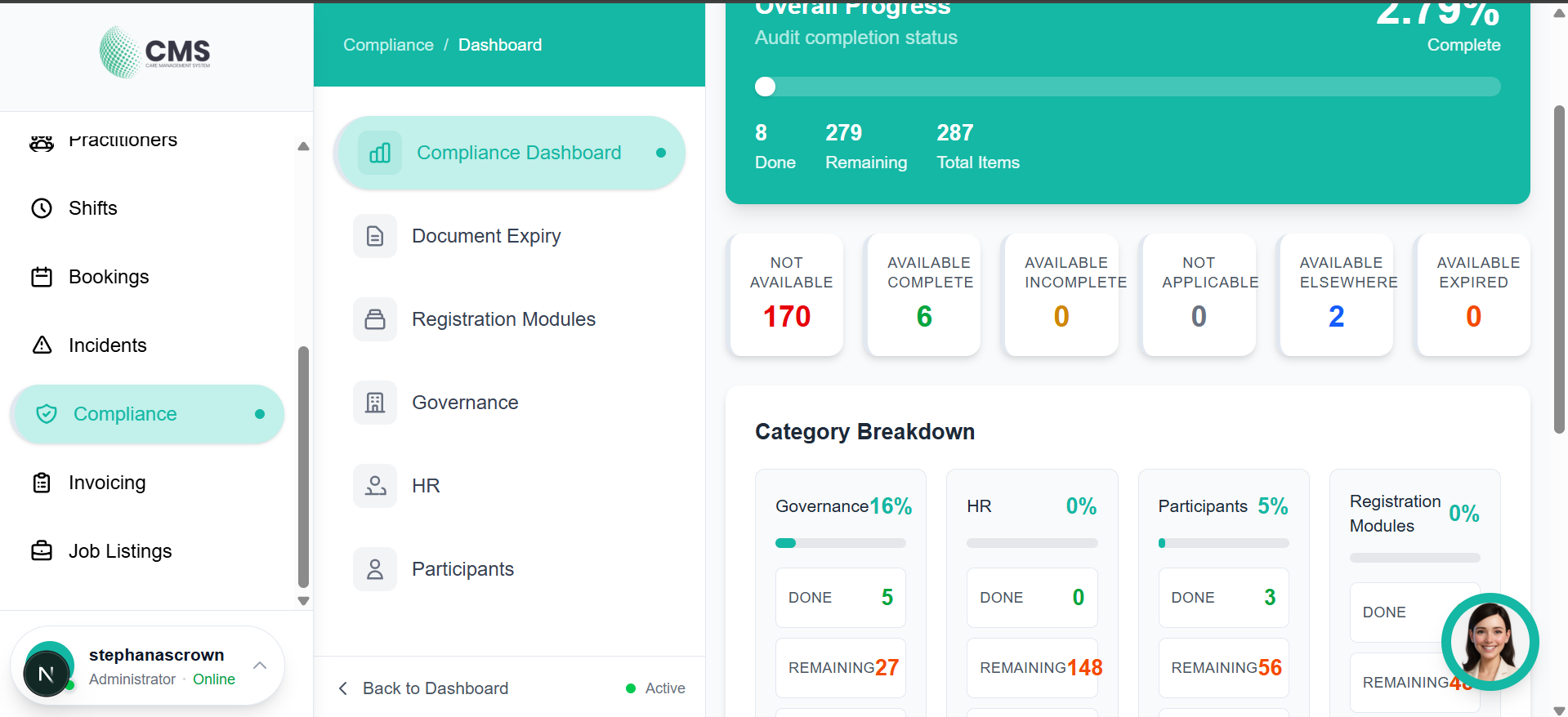Open the Bookings menu item
Image resolution: width=1568 pixels, height=717 pixels.
pyautogui.click(x=147, y=277)
